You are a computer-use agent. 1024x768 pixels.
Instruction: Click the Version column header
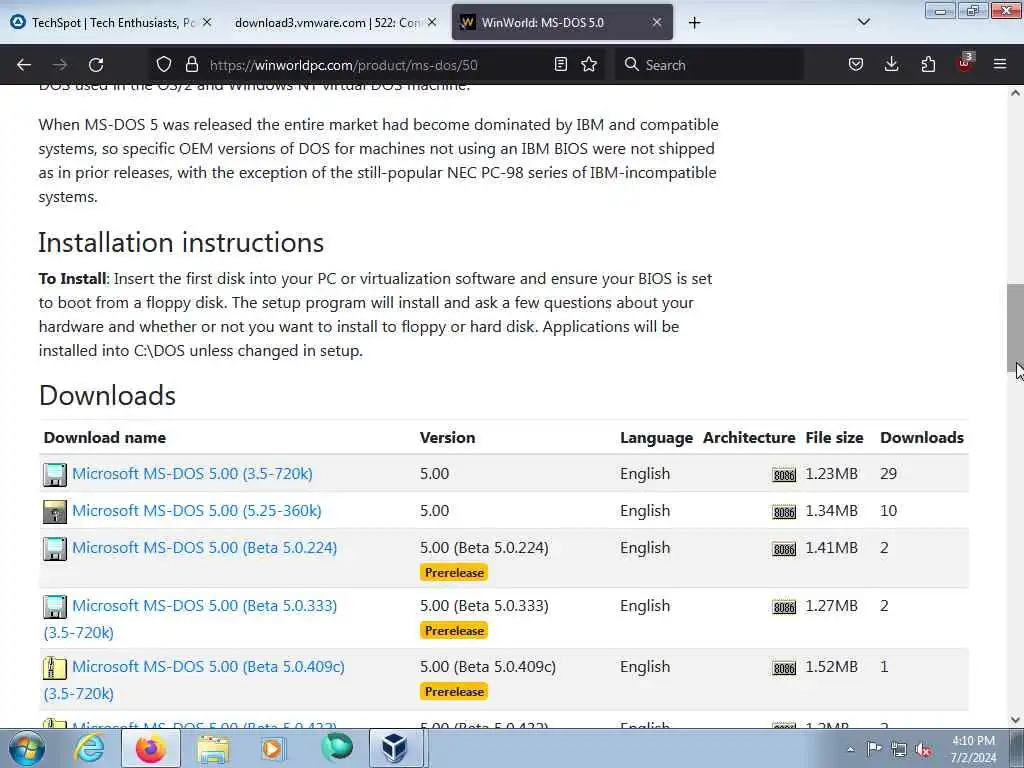[447, 438]
